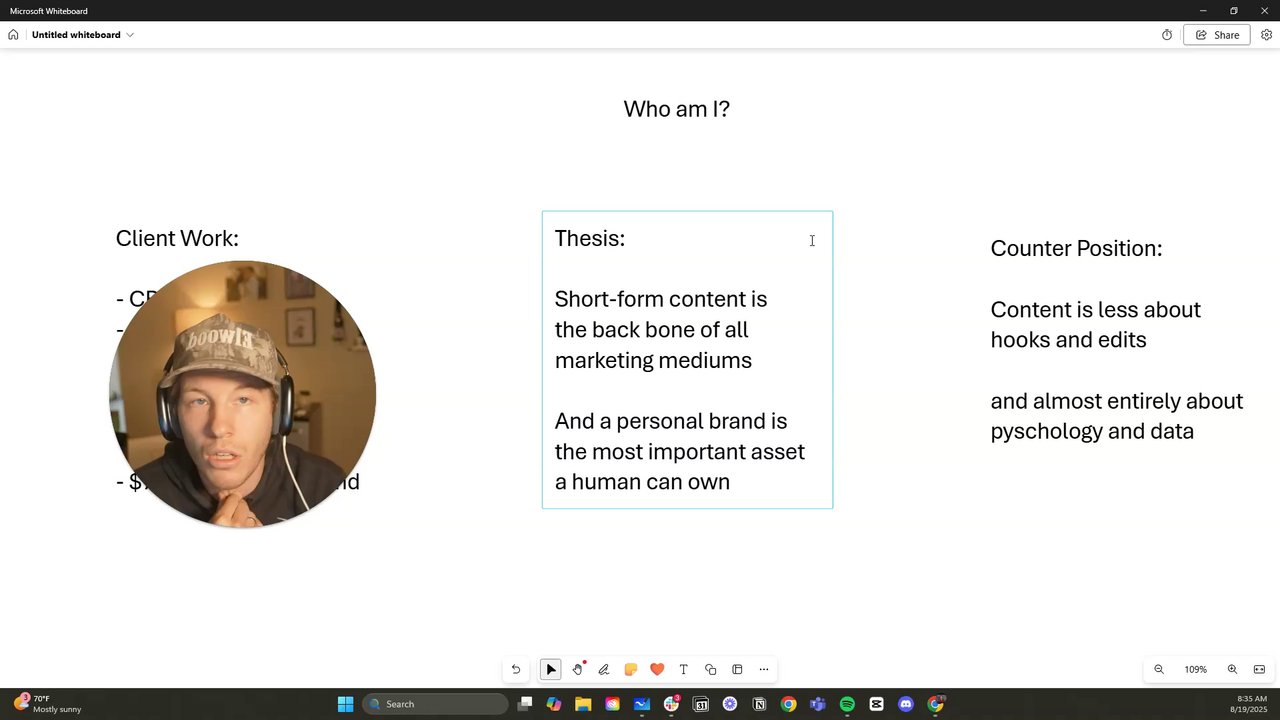Click the fit to screen icon

[x=1259, y=670]
